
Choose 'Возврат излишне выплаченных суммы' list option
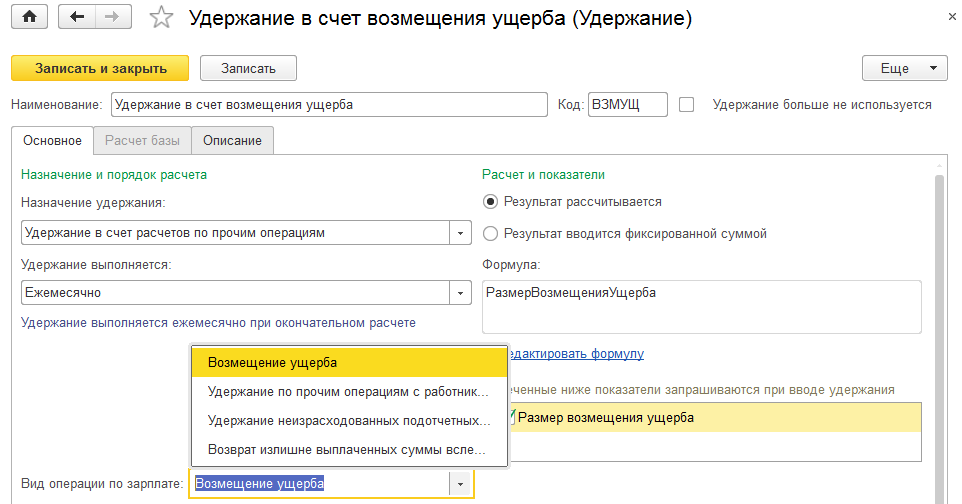coord(348,450)
